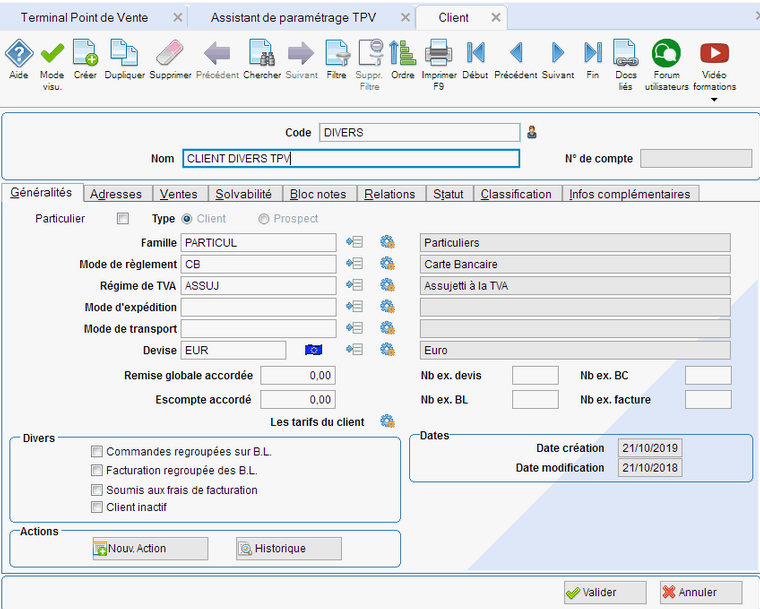Click the Imprimer F9 printer icon
760x609 pixels.
coord(439,53)
